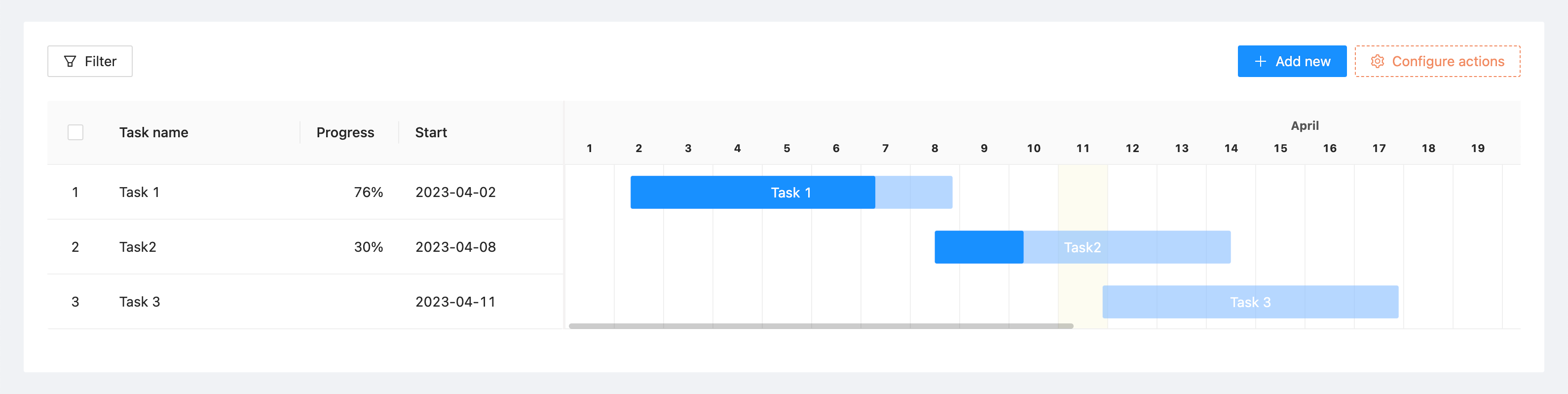Select row 1 named Task 1
The height and width of the screenshot is (394, 1568).
(139, 193)
